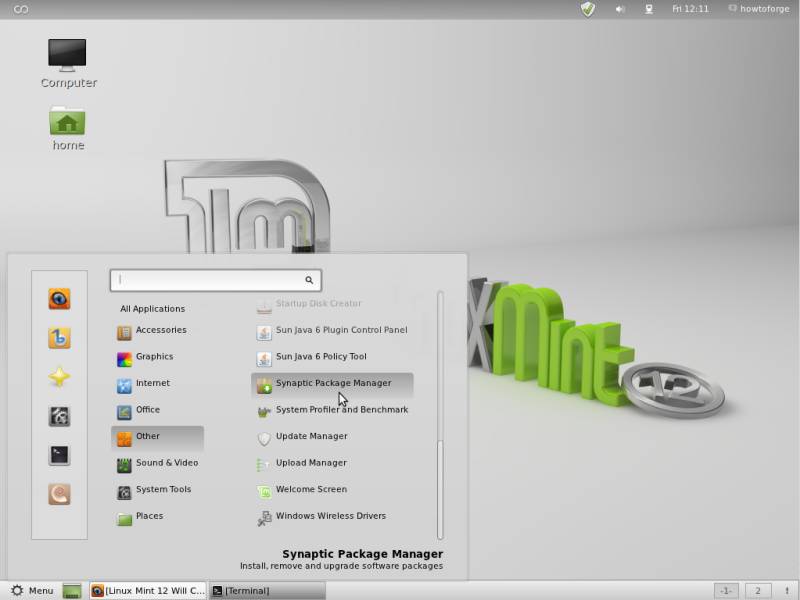Image resolution: width=800 pixels, height=600 pixels.
Task: Switch to the Terminal taskbar window
Action: point(267,591)
